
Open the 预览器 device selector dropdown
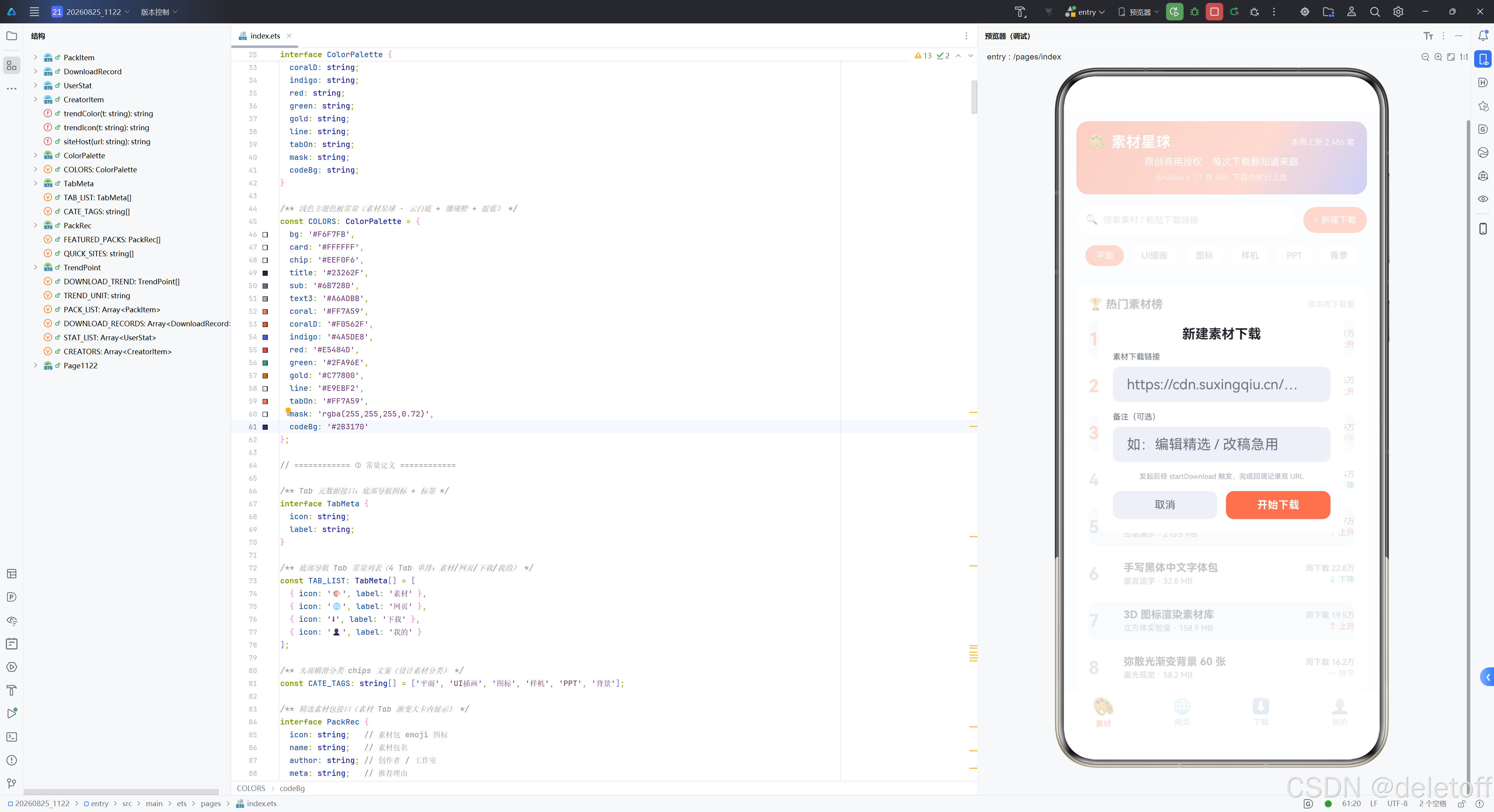pos(1138,12)
